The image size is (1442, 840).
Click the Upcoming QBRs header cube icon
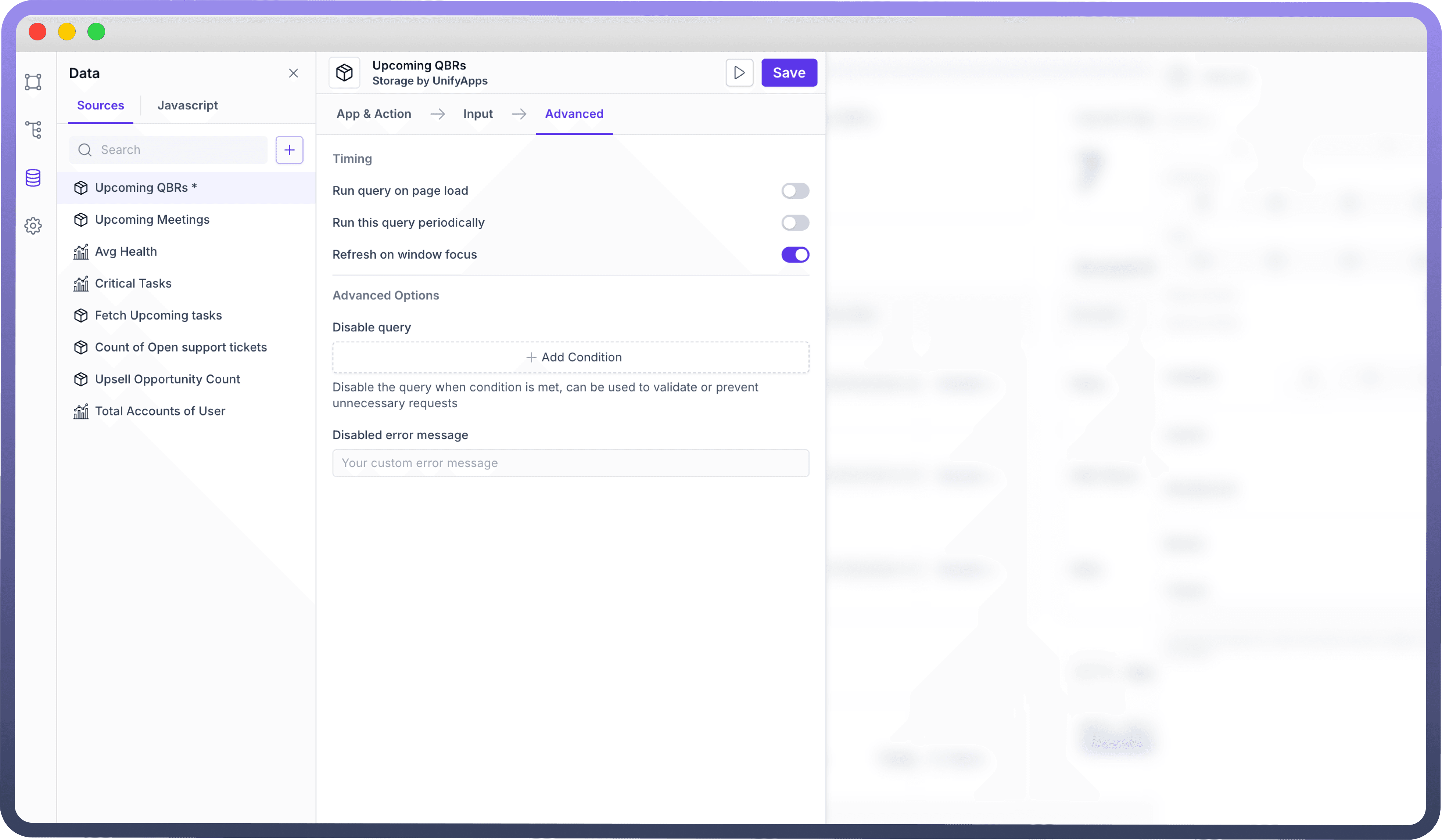[344, 73]
